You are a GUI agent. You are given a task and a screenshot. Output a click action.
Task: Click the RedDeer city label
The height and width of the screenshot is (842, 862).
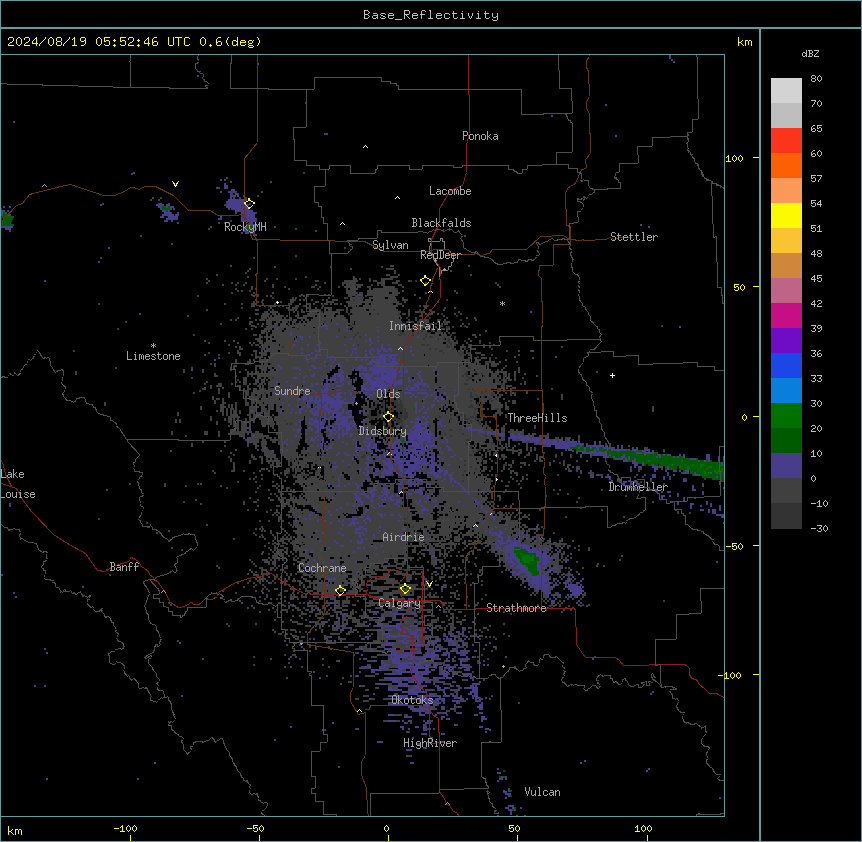click(440, 255)
